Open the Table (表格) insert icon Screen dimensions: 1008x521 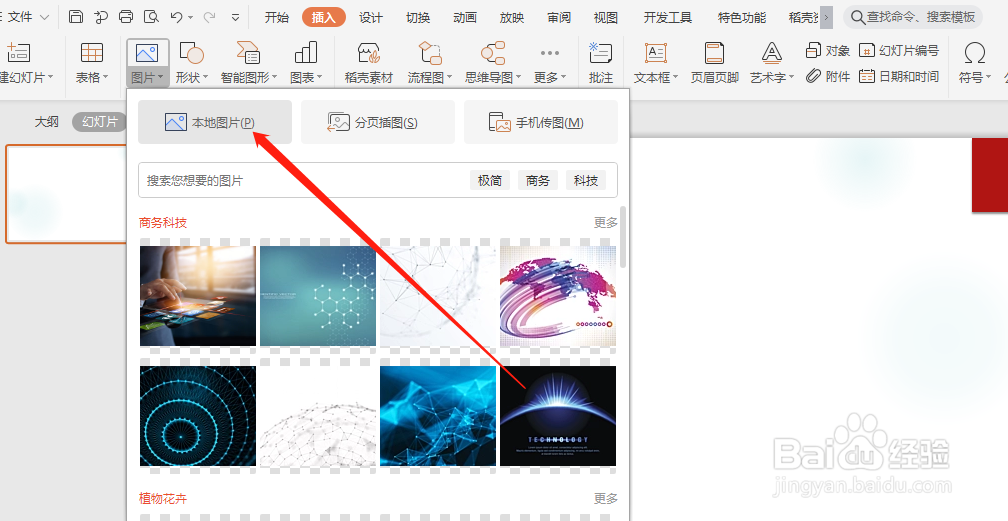tap(92, 53)
